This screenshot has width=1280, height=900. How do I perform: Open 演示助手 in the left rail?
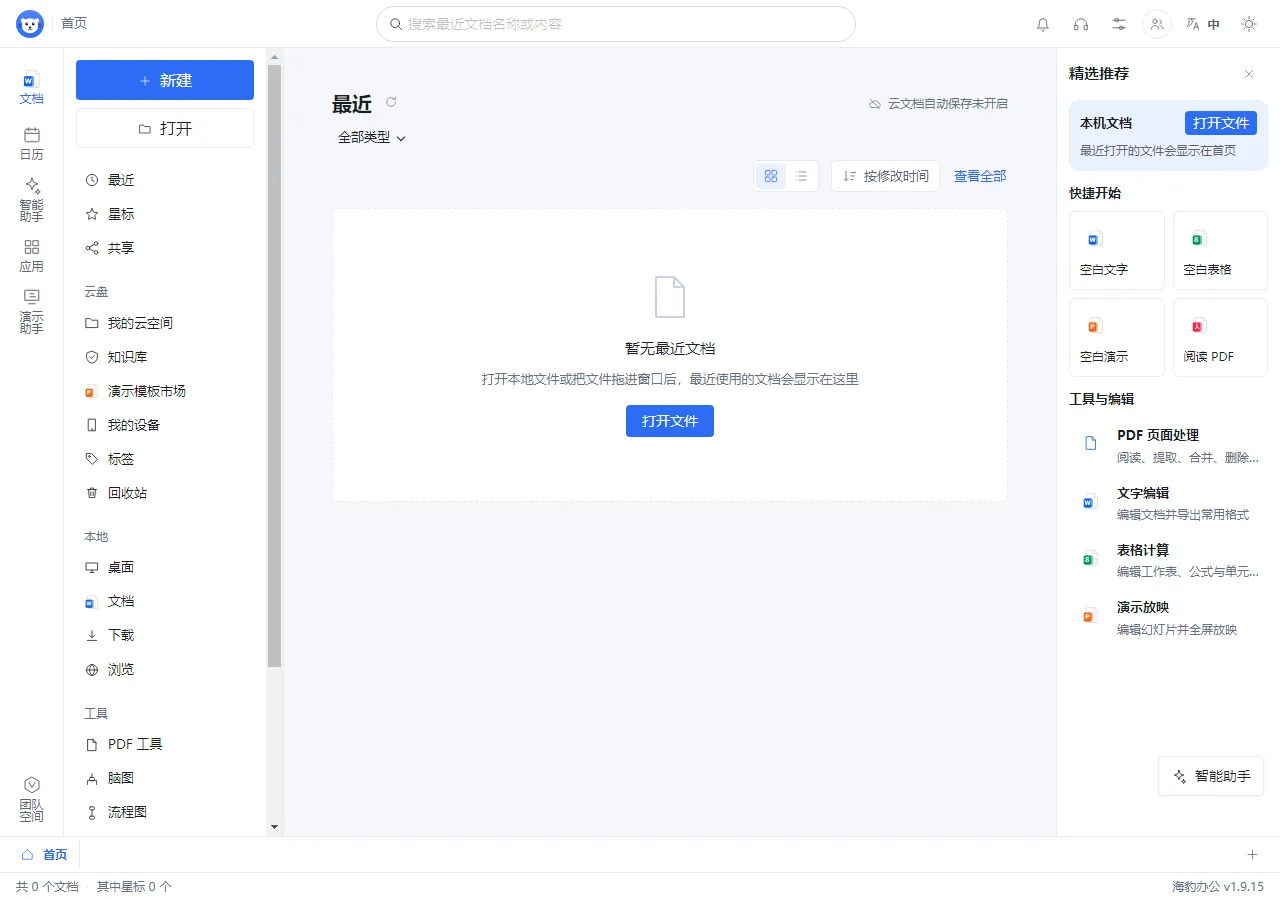[x=32, y=312]
